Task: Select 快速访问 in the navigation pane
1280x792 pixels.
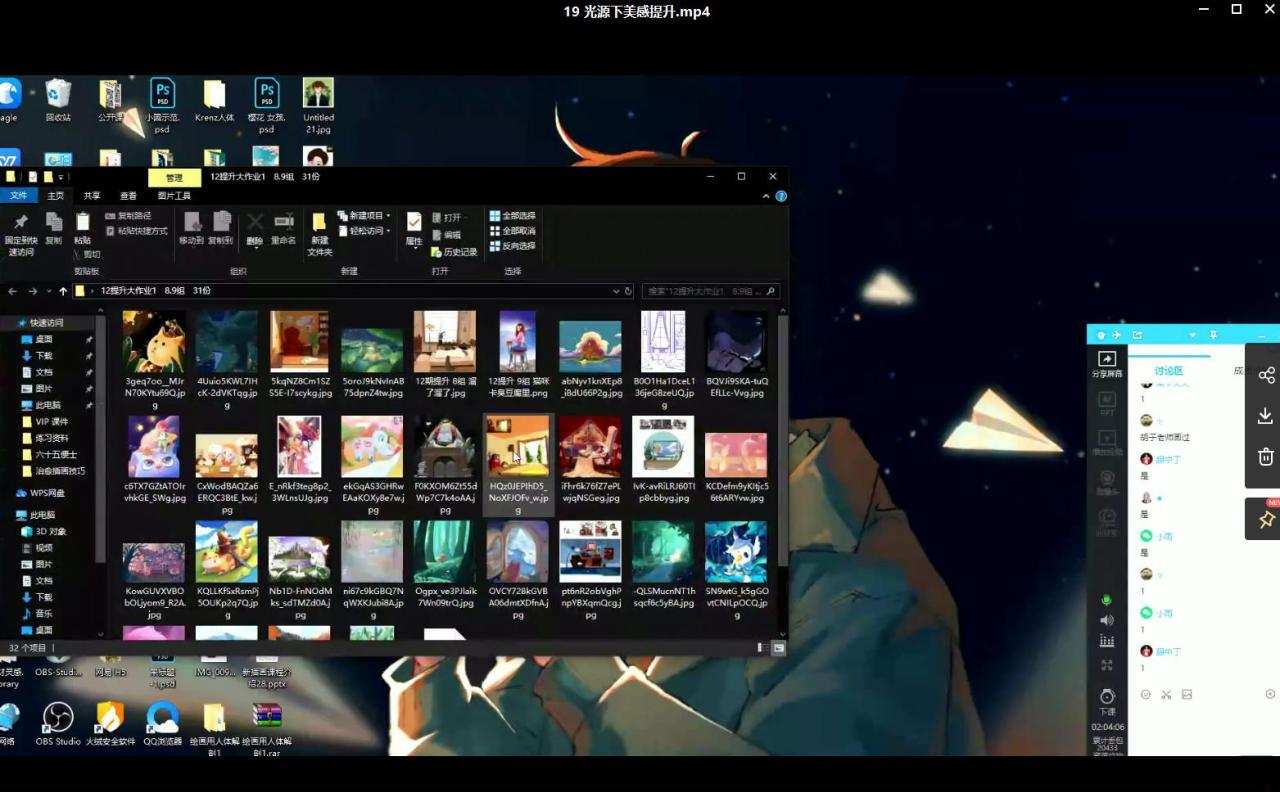Action: 40,323
